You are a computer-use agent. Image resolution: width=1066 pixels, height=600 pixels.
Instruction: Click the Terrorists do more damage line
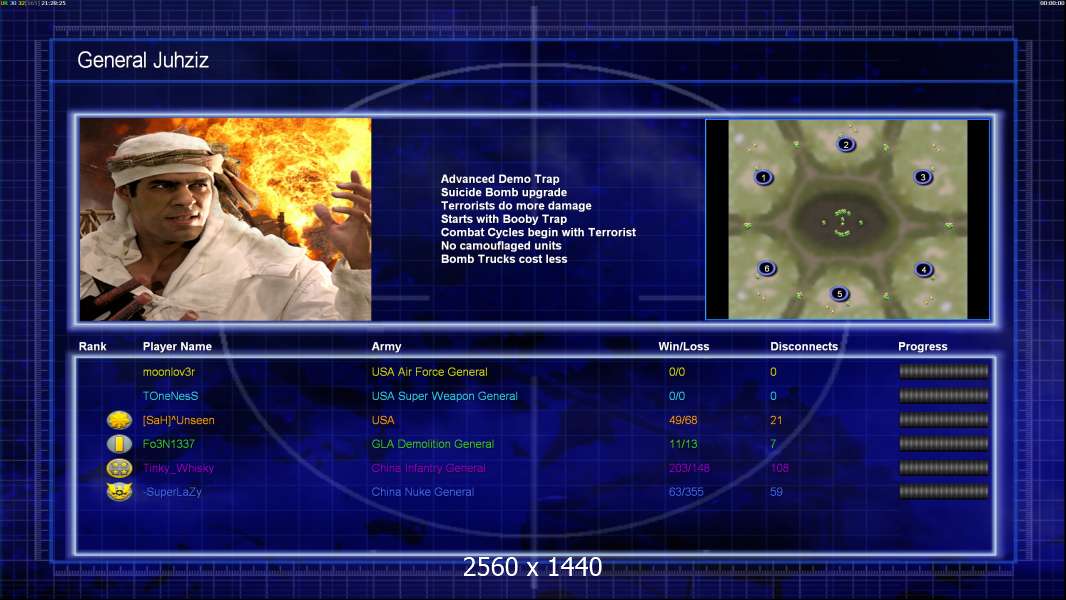point(516,205)
